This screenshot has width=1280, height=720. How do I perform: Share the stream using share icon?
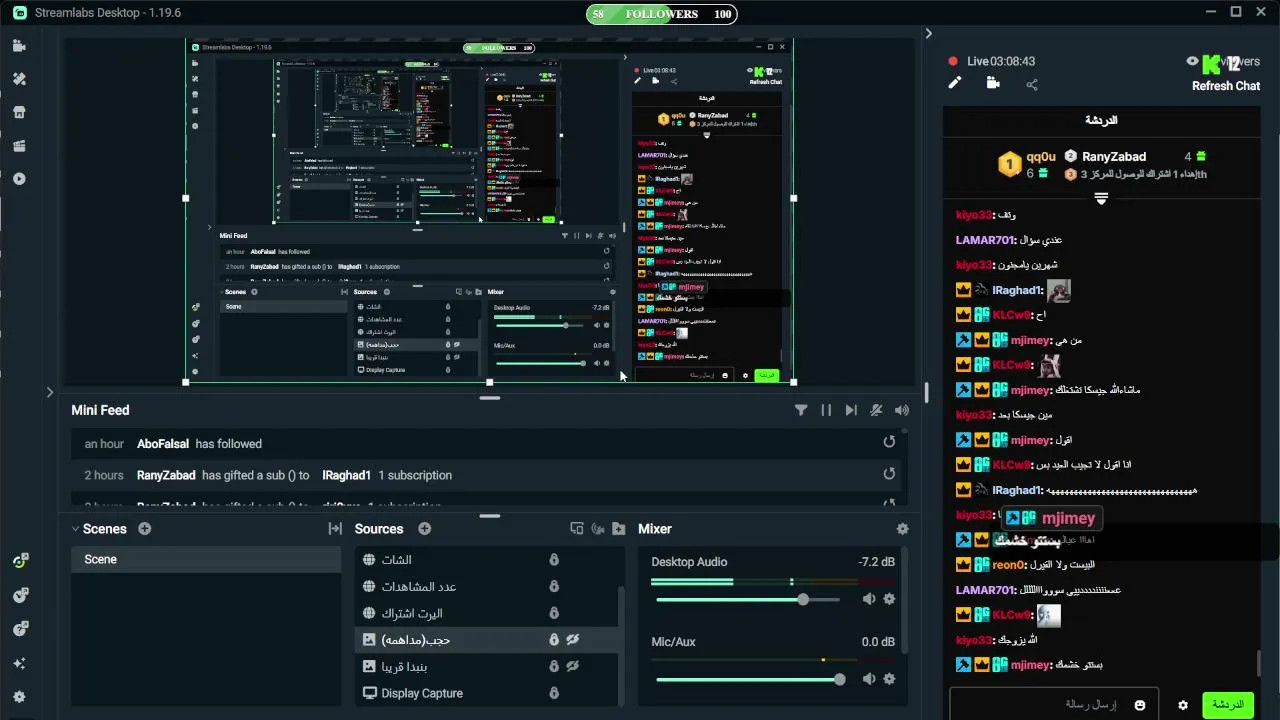point(1032,84)
